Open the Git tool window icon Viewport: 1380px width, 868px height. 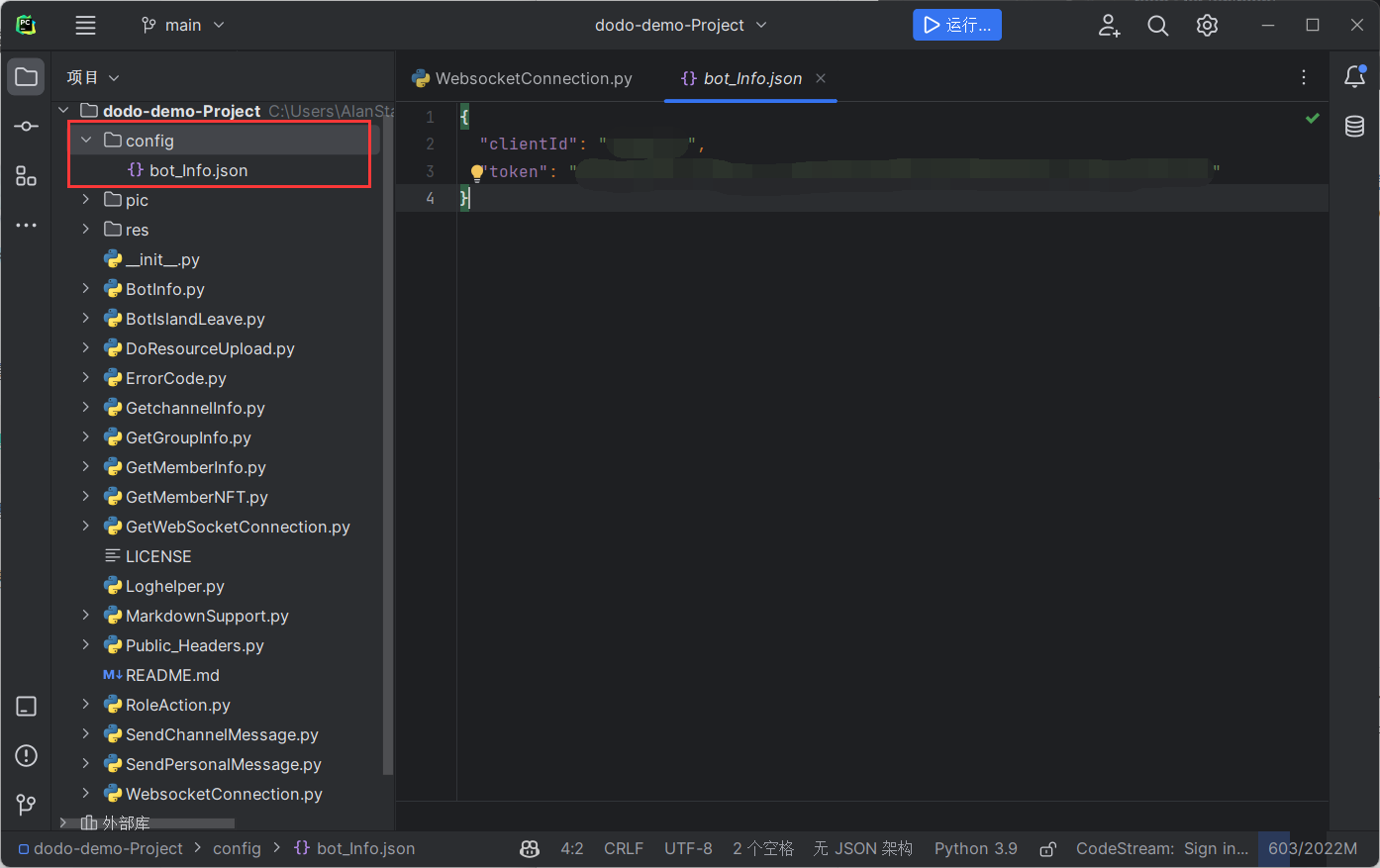(x=27, y=805)
